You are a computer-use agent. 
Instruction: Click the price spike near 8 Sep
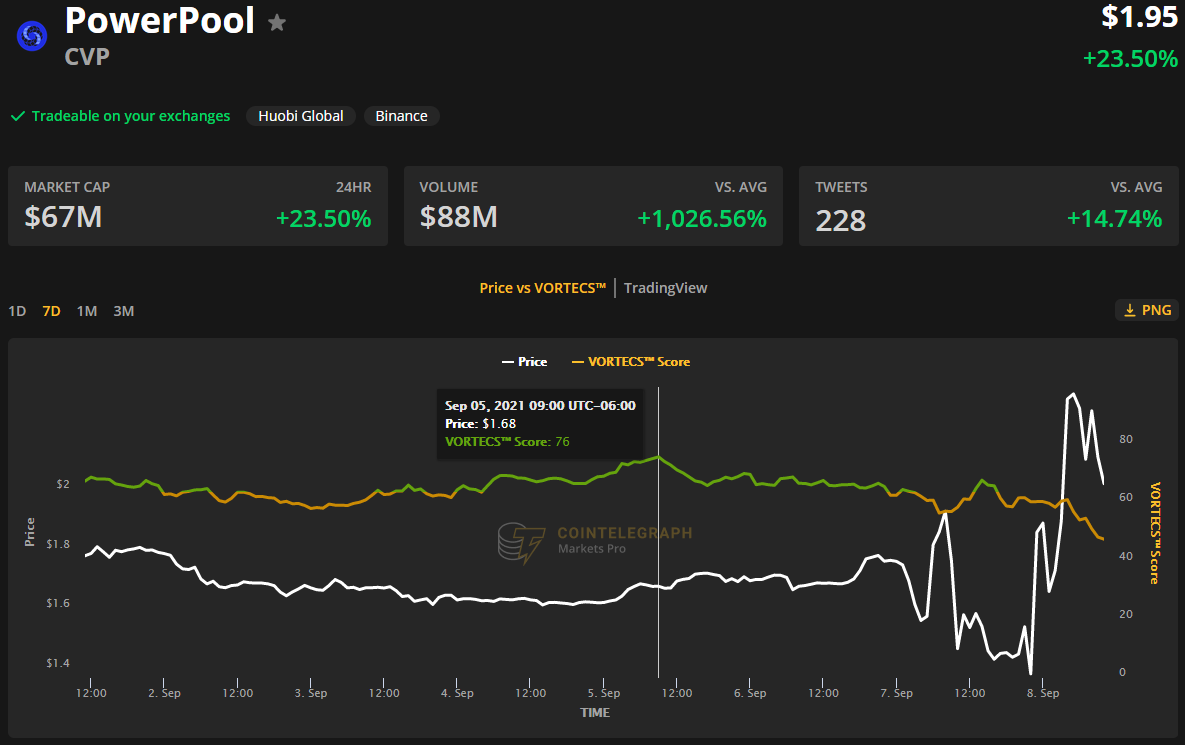[x=1073, y=395]
